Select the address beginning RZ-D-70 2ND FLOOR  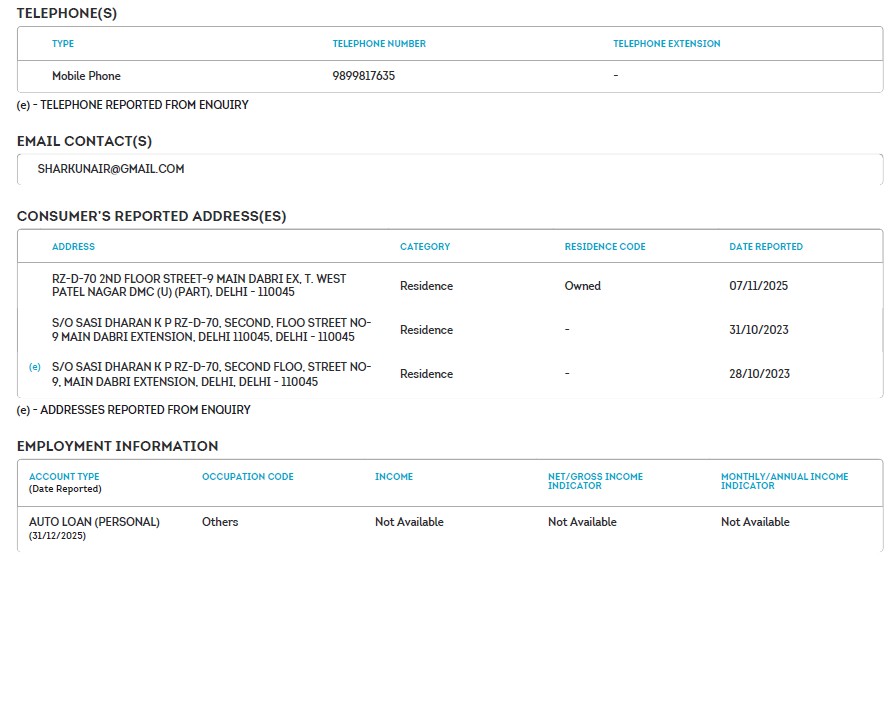click(199, 285)
